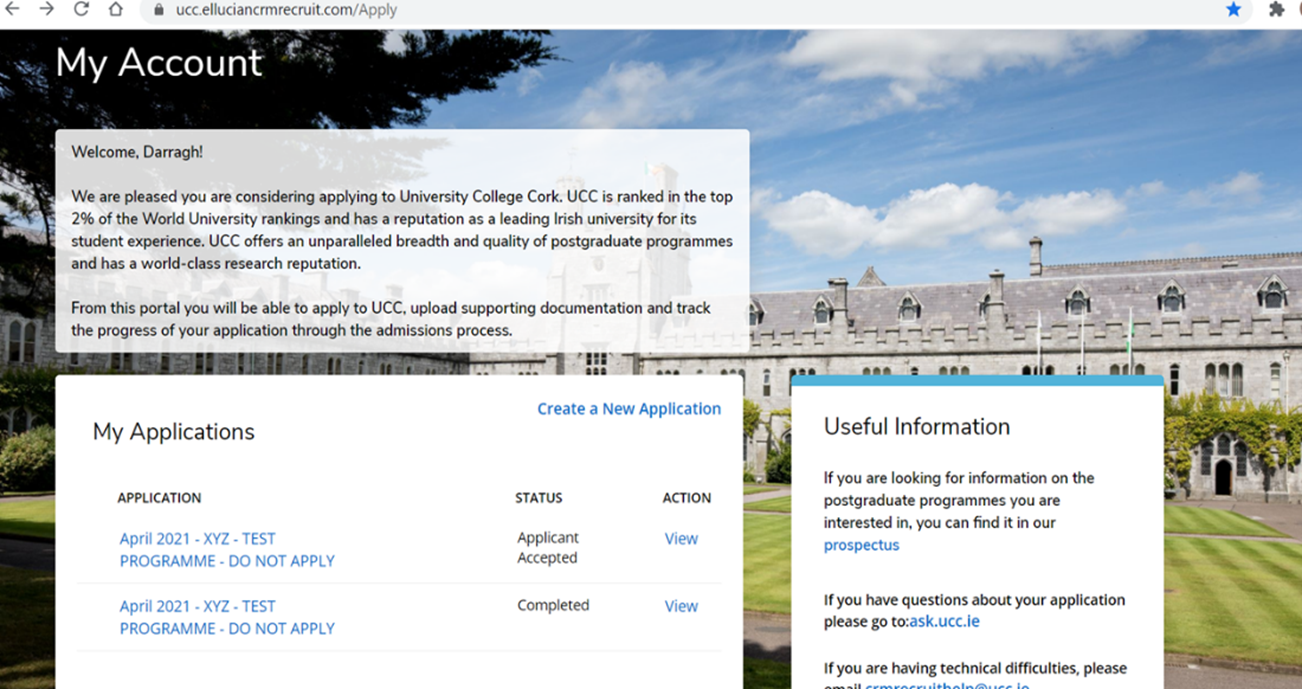1302x689 pixels.
Task: Bookmark this page with the star icon
Action: coord(1233,9)
